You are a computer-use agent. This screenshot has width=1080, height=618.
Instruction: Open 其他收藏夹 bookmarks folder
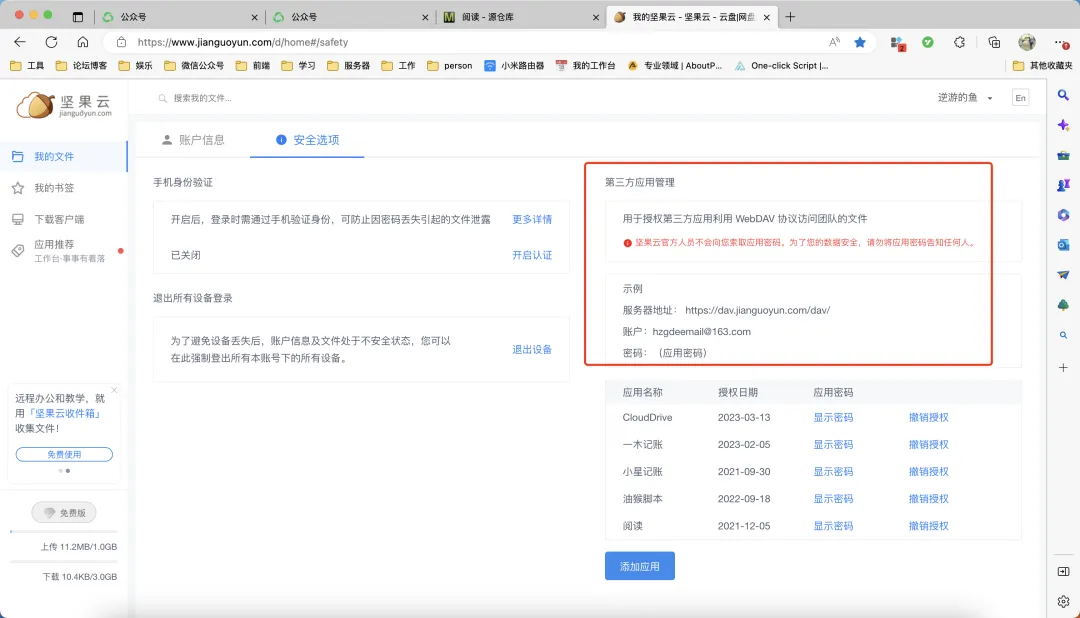click(x=1043, y=65)
